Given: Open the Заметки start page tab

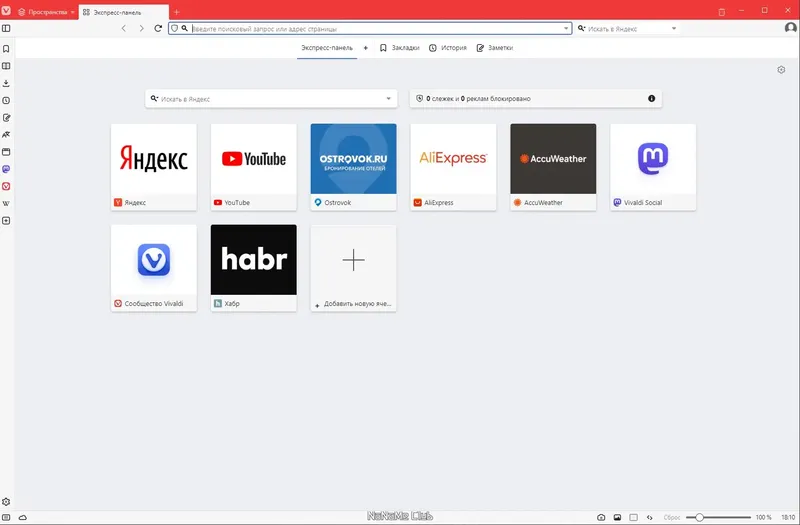Looking at the screenshot, I should click(494, 48).
